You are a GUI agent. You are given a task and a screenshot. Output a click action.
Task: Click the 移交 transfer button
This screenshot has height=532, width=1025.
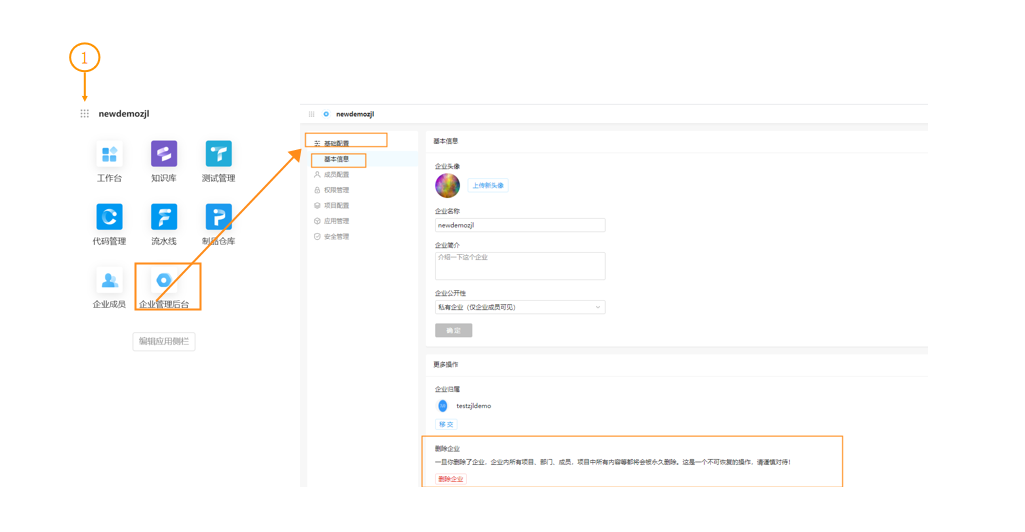(446, 424)
